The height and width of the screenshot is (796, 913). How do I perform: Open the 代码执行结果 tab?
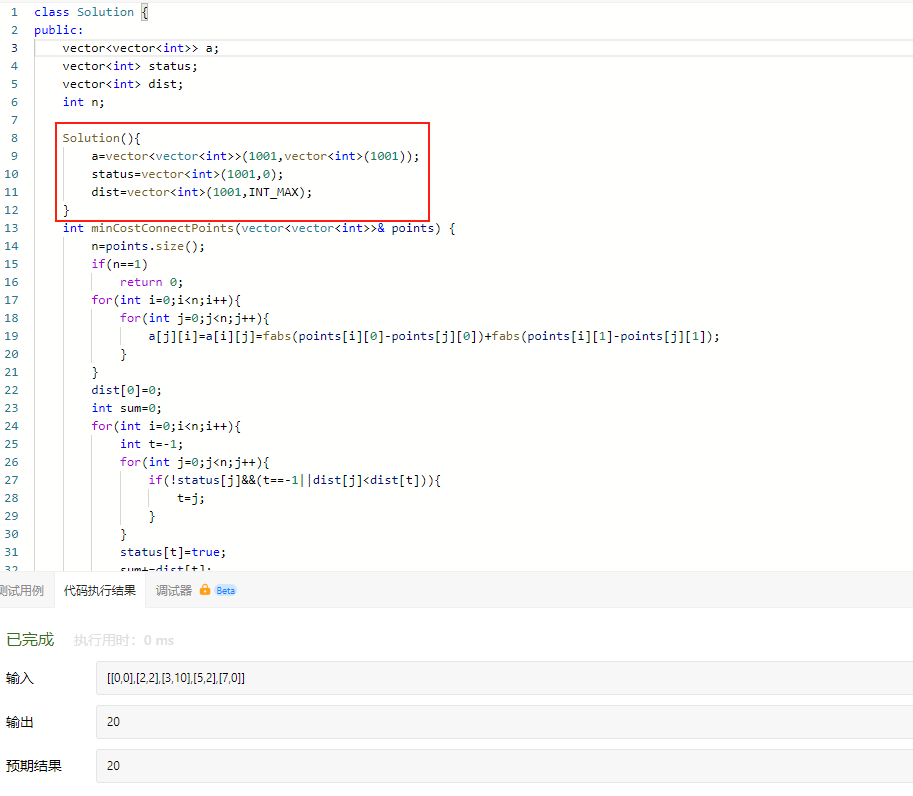click(100, 590)
